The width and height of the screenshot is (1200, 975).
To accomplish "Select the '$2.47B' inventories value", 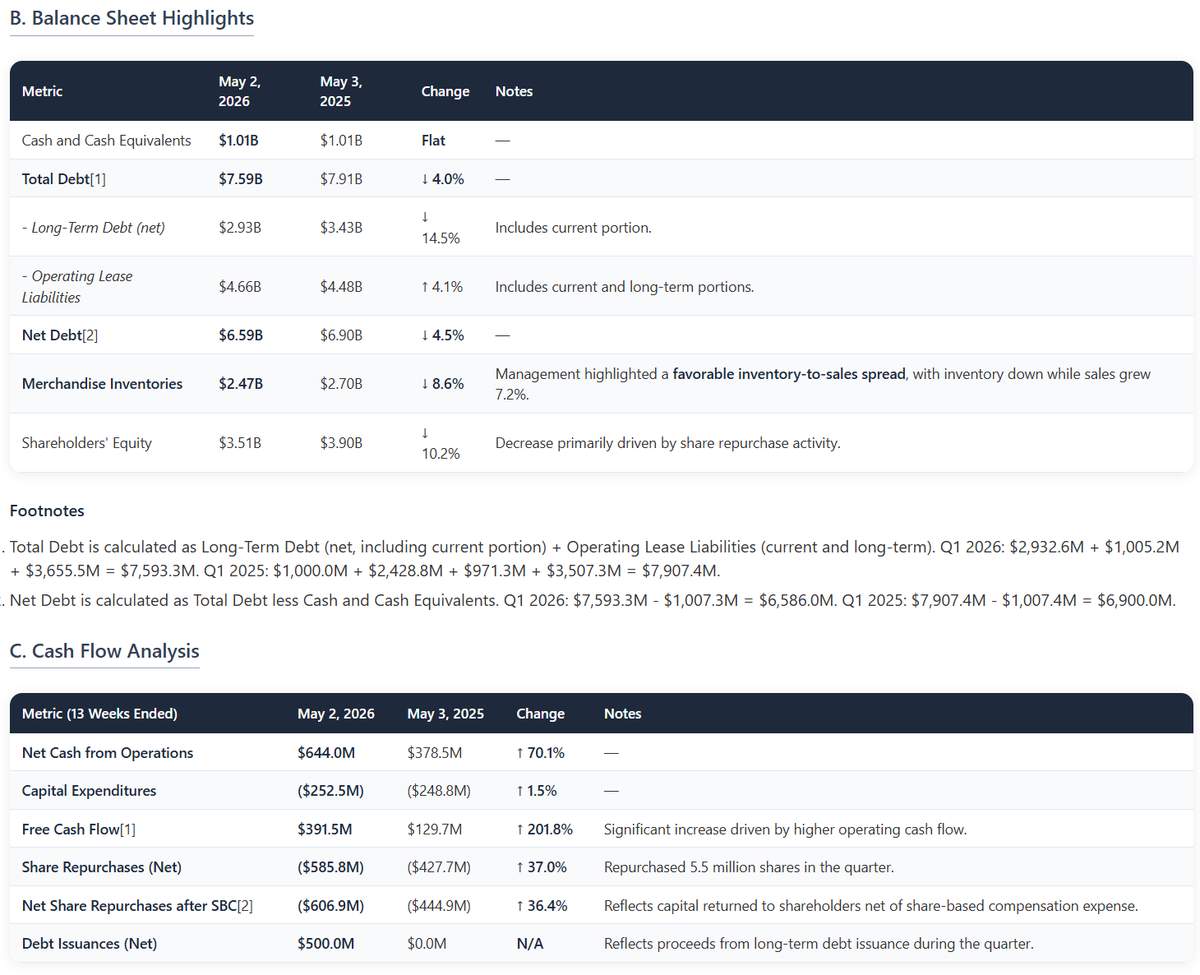I will 240,383.
